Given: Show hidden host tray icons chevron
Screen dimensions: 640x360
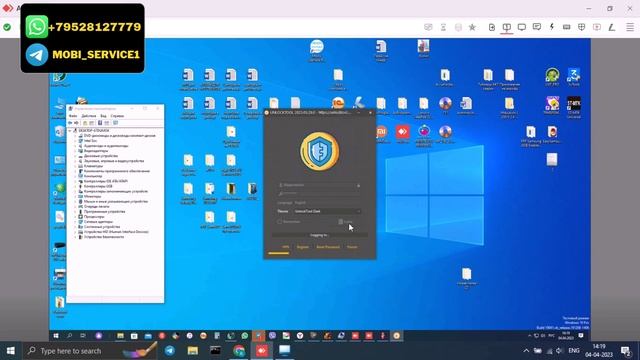Looking at the screenshot, I should [x=526, y=351].
